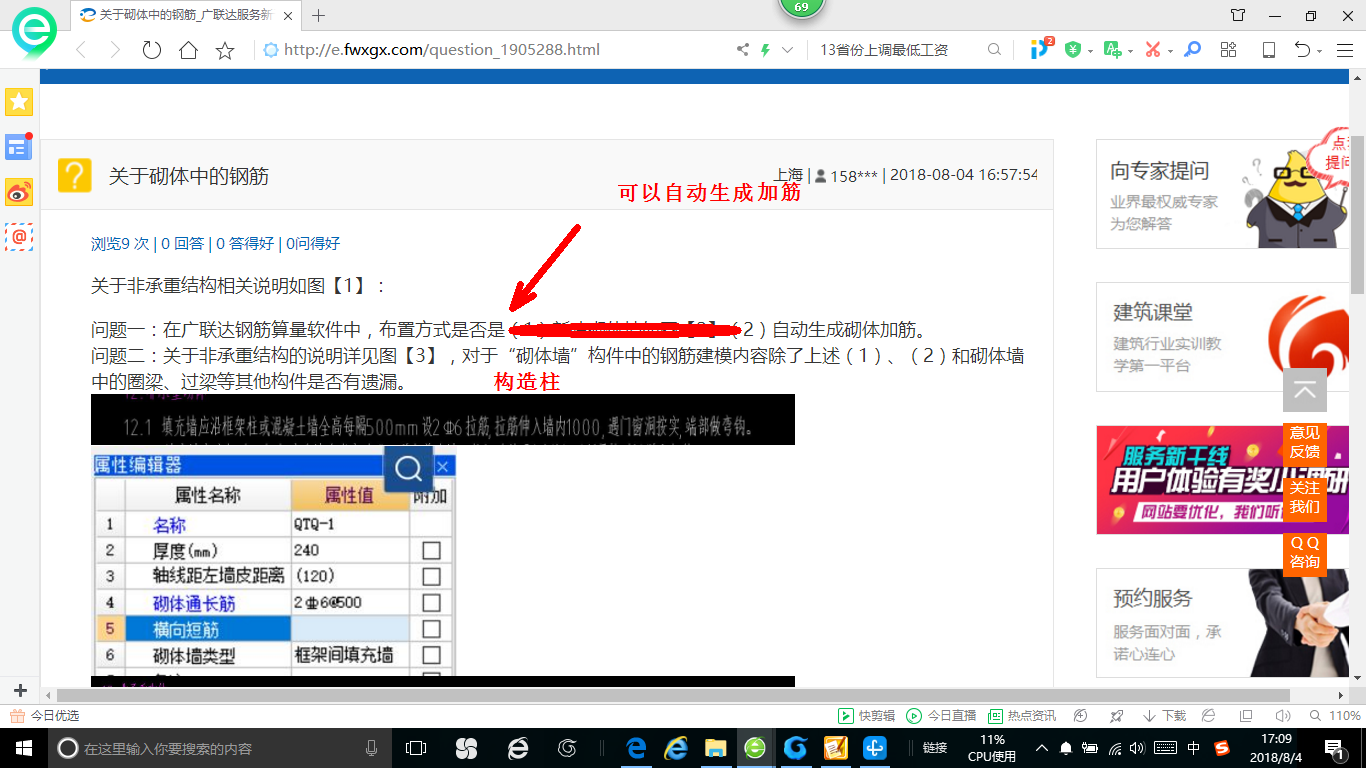Open the @ mail sidebar icon
Image resolution: width=1366 pixels, height=768 pixels.
(19, 237)
